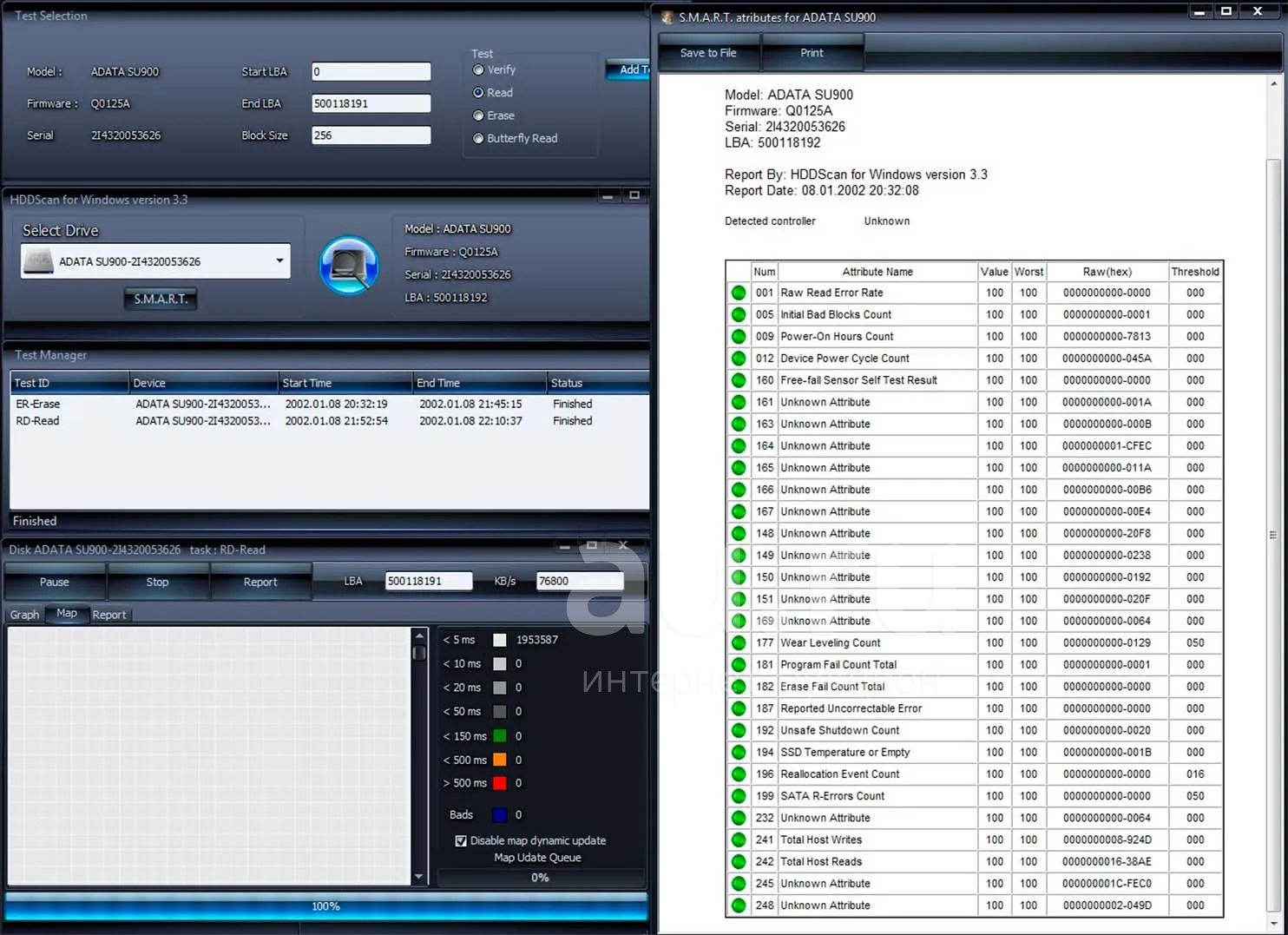
Task: Switch to the Map tab
Action: point(67,613)
